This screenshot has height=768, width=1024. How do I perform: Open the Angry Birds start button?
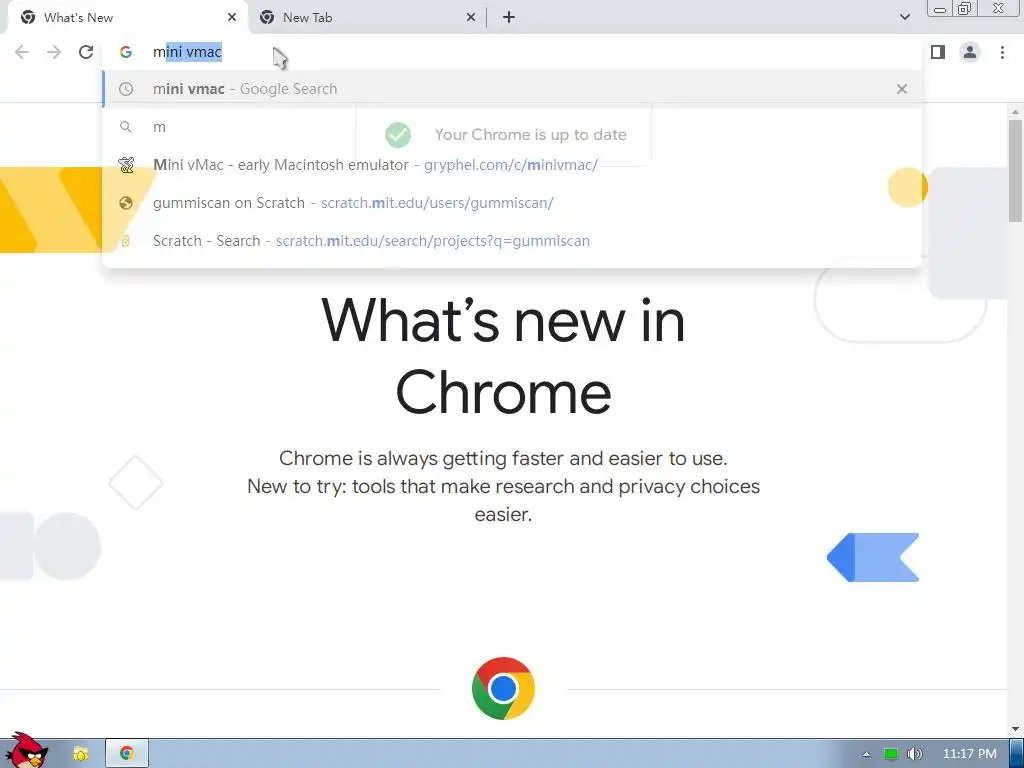[26, 751]
